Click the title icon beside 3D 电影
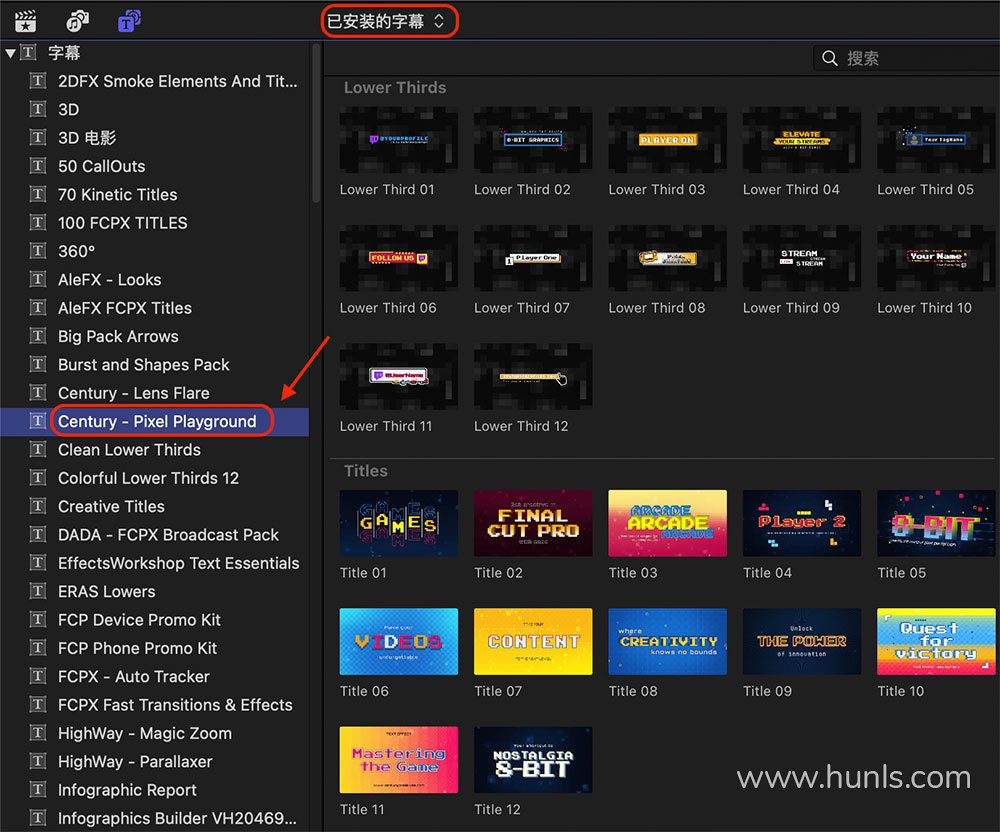1000x832 pixels. 39,138
